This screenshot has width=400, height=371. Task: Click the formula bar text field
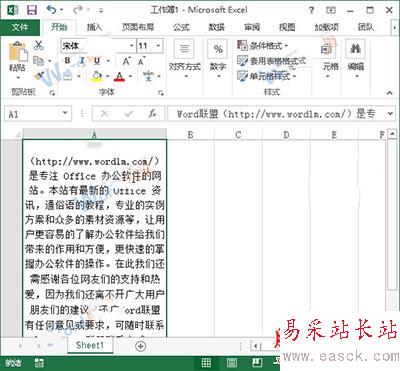(x=277, y=114)
